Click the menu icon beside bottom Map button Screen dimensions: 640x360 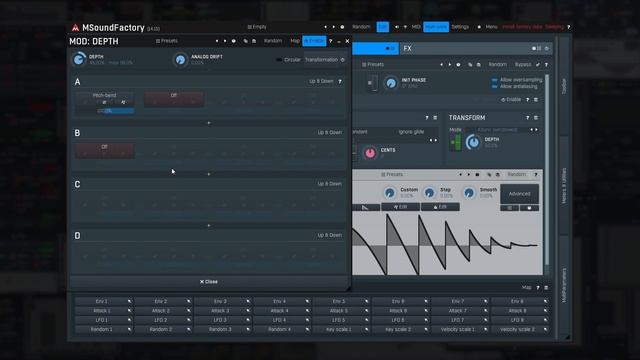pos(546,288)
